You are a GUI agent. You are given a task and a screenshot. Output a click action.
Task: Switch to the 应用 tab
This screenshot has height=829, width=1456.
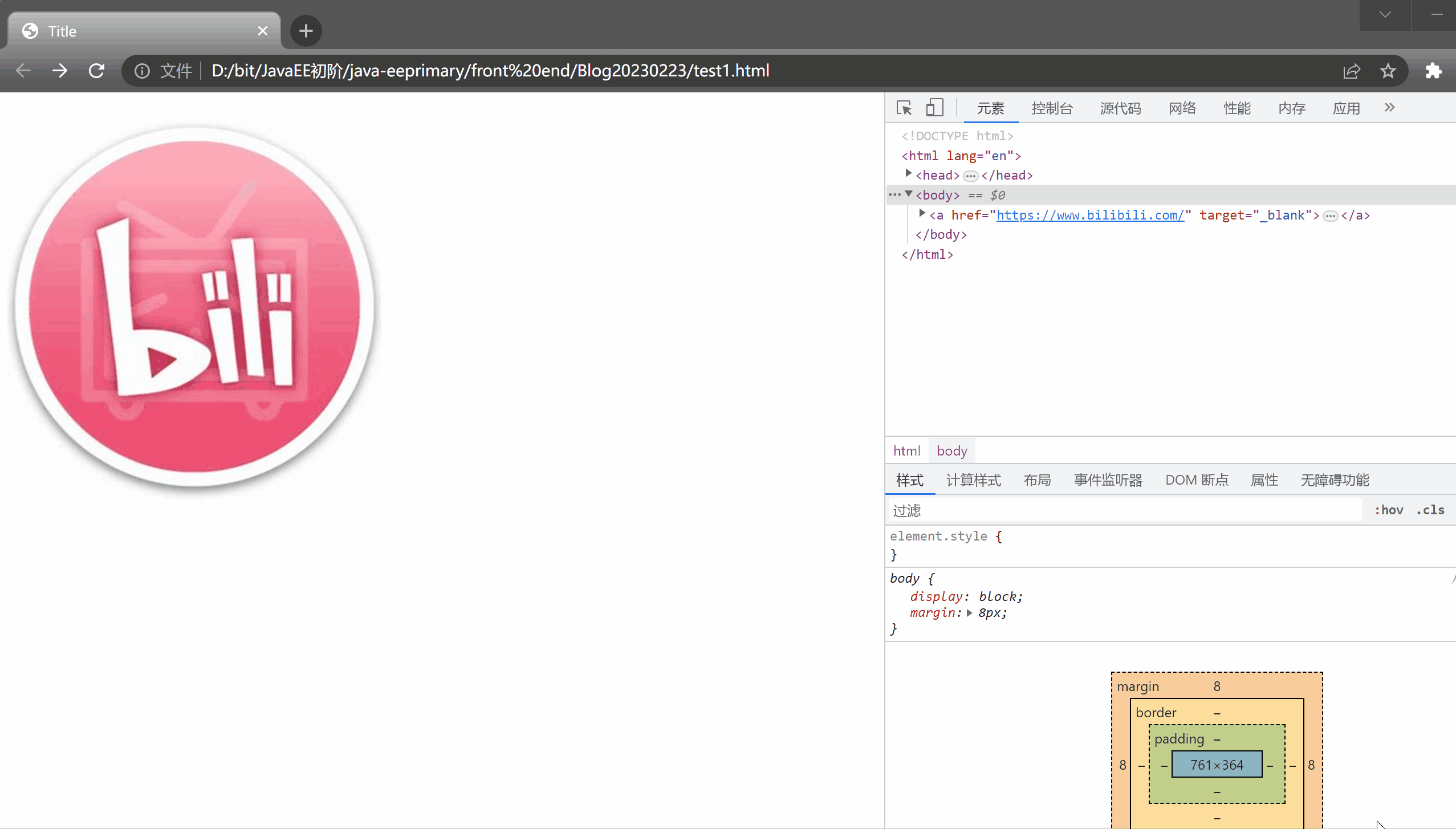click(1347, 108)
